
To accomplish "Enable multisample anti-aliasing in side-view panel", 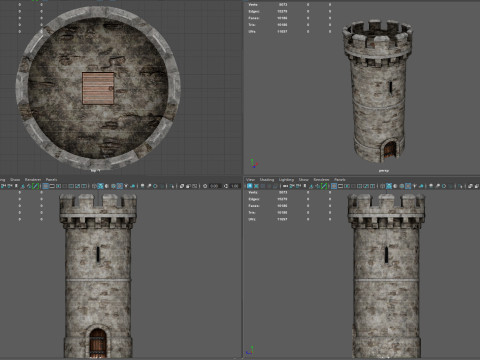I will pos(444,186).
